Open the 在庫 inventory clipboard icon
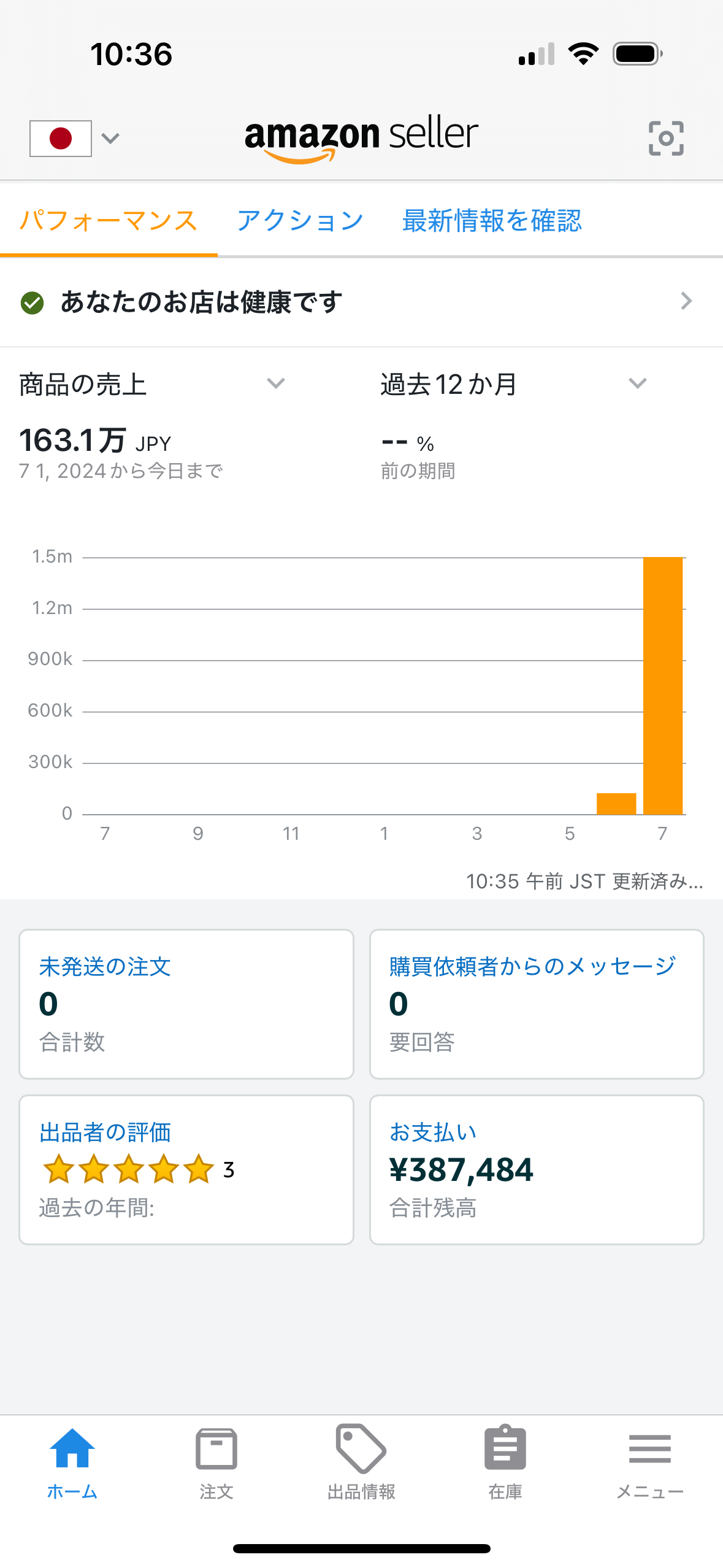Viewport: 723px width, 1568px height. click(x=505, y=1448)
